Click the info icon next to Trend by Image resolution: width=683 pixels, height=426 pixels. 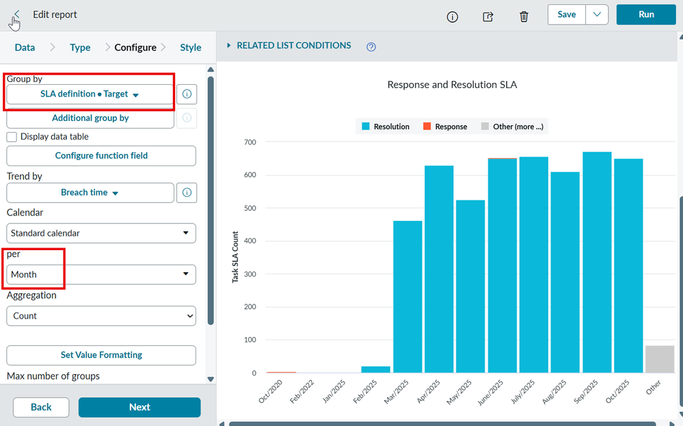pyautogui.click(x=187, y=192)
